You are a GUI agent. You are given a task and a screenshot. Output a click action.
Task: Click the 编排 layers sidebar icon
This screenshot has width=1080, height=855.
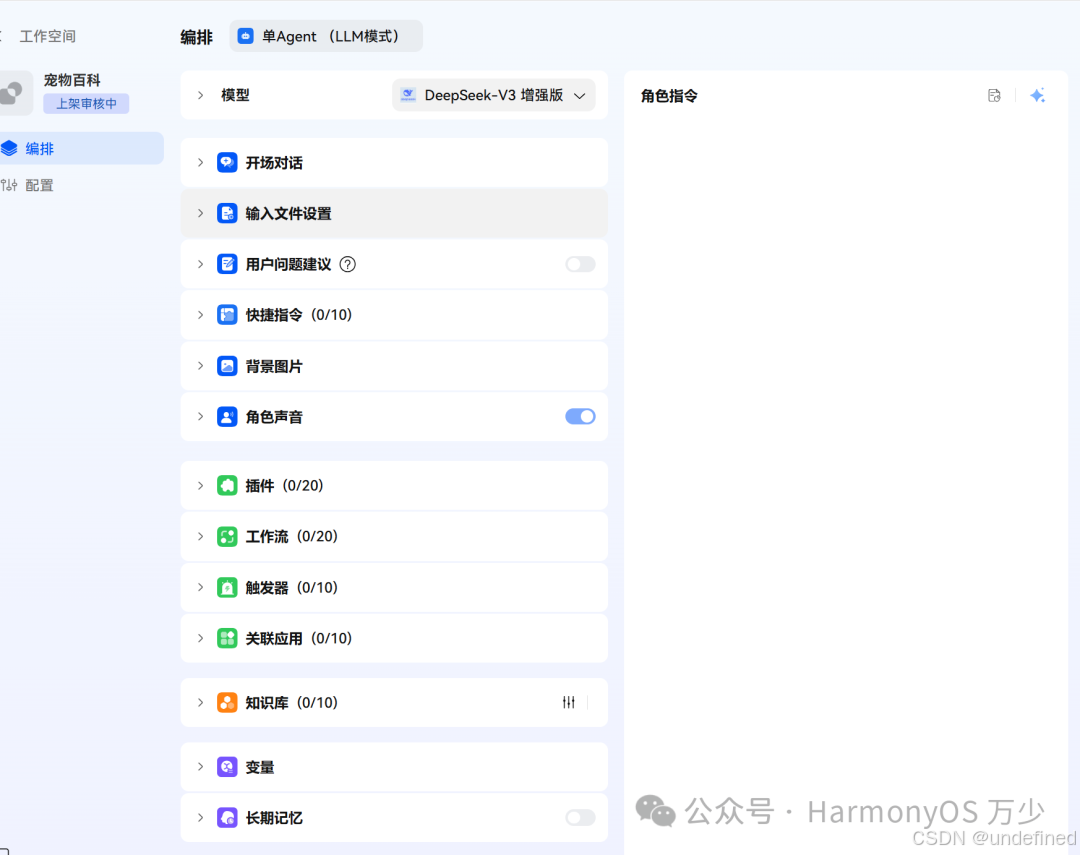(9, 148)
